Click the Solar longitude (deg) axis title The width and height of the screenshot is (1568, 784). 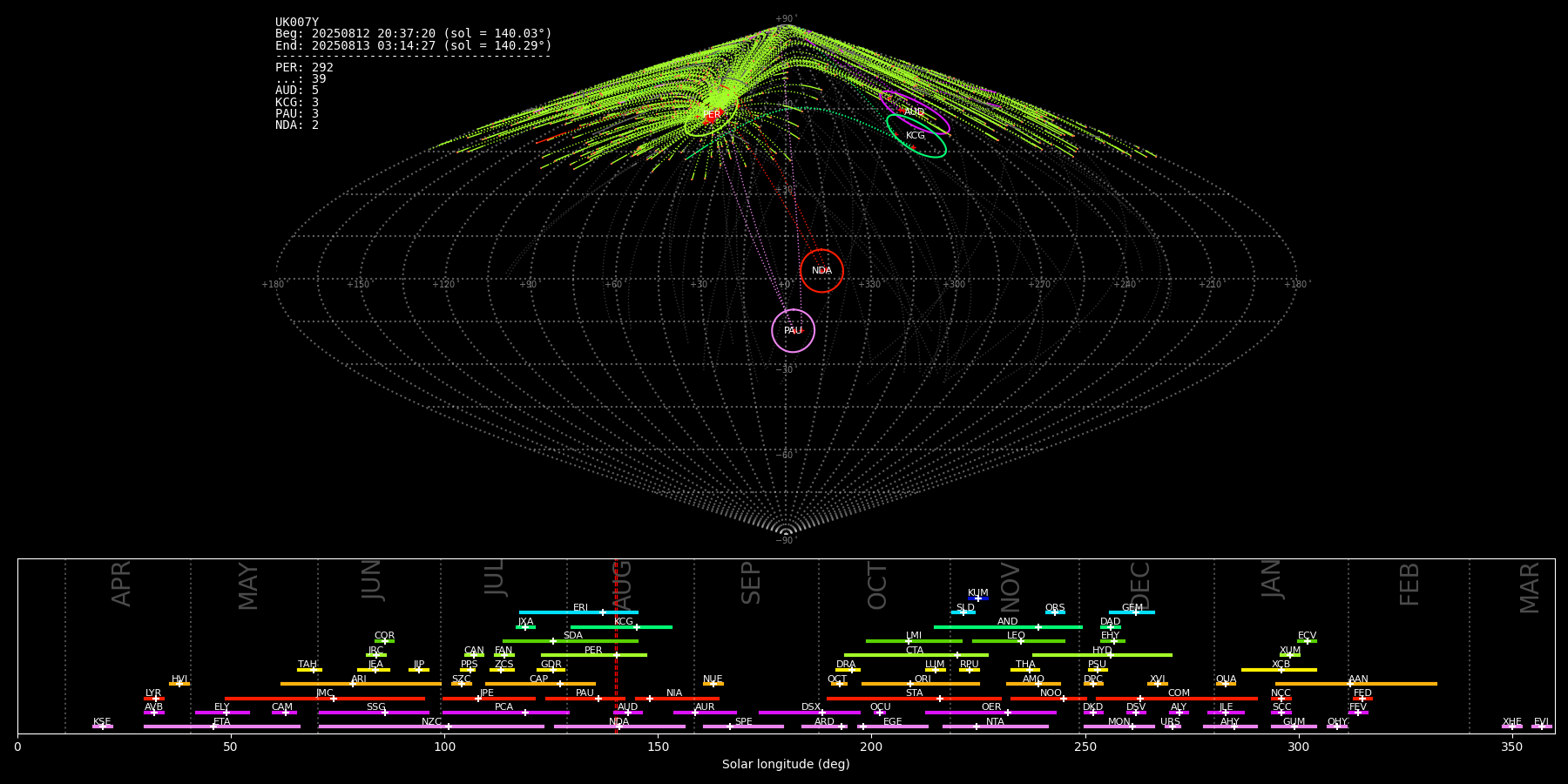[x=786, y=764]
